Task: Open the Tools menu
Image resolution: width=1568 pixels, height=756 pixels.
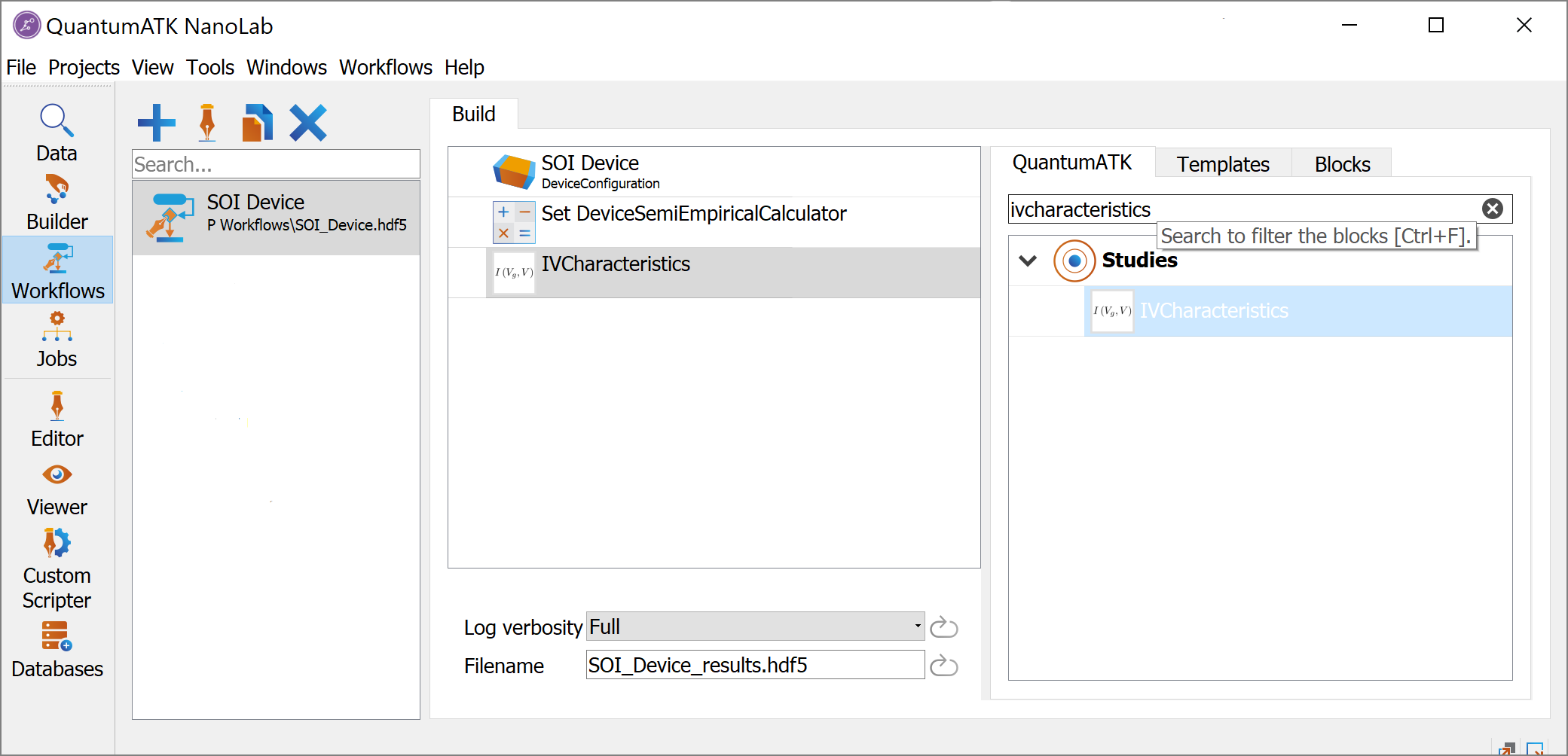Action: click(210, 67)
